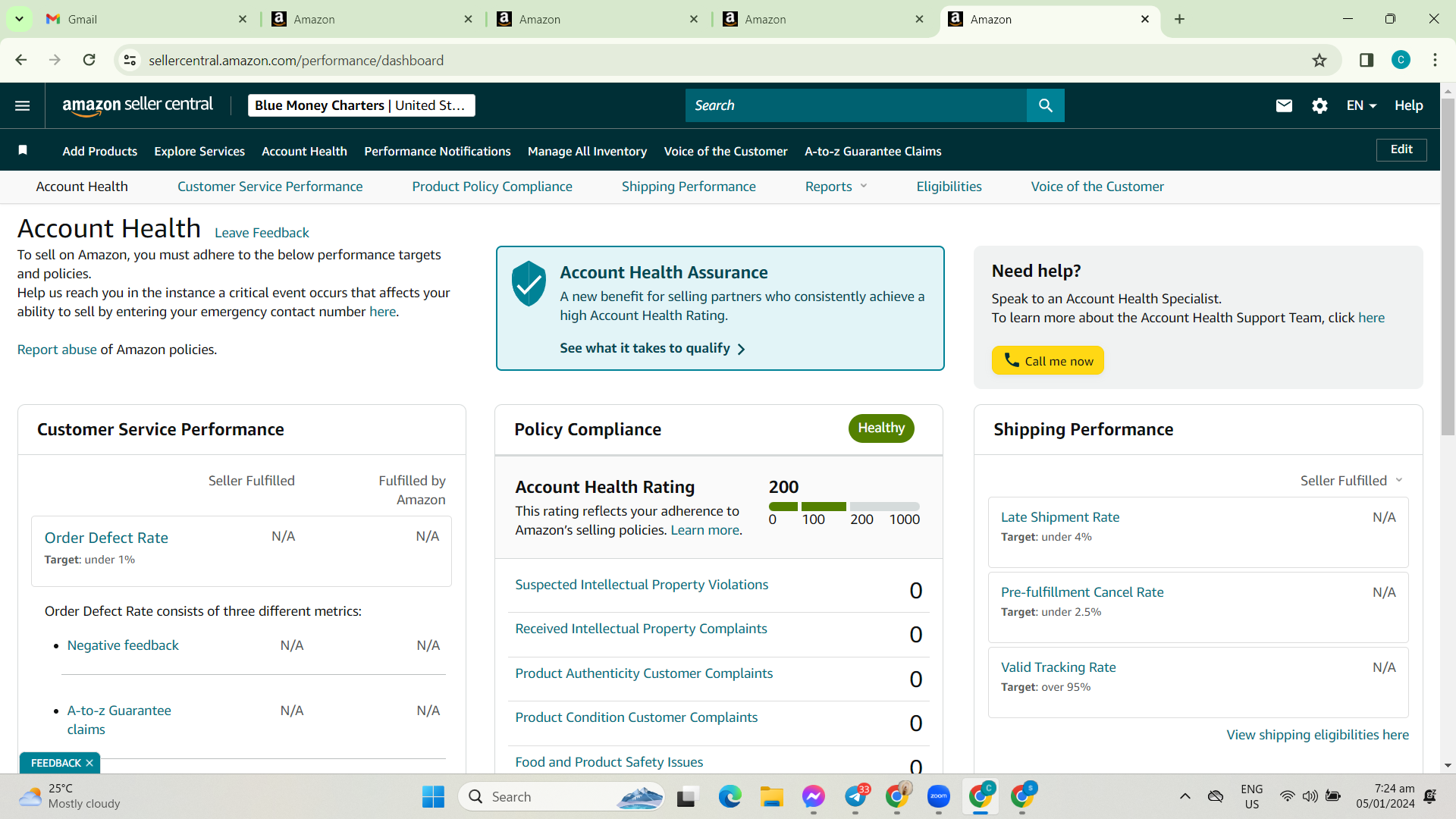Viewport: 1456px width, 819px height.
Task: Click the page vertical scrollbar
Action: coord(1448,265)
